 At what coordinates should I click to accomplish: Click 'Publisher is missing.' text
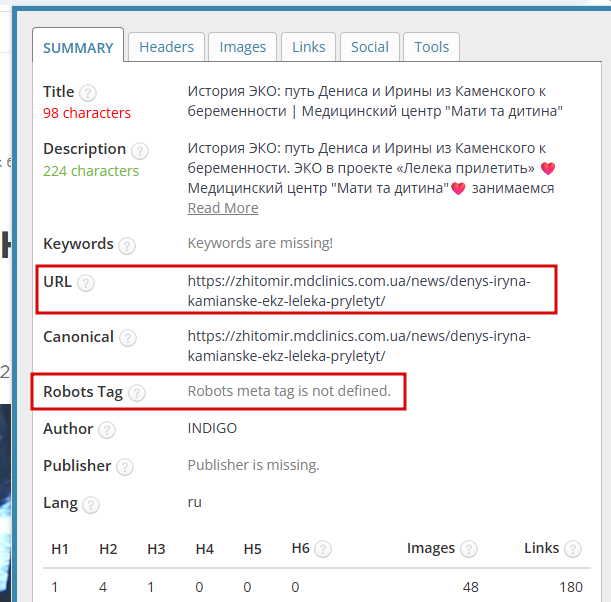point(254,465)
